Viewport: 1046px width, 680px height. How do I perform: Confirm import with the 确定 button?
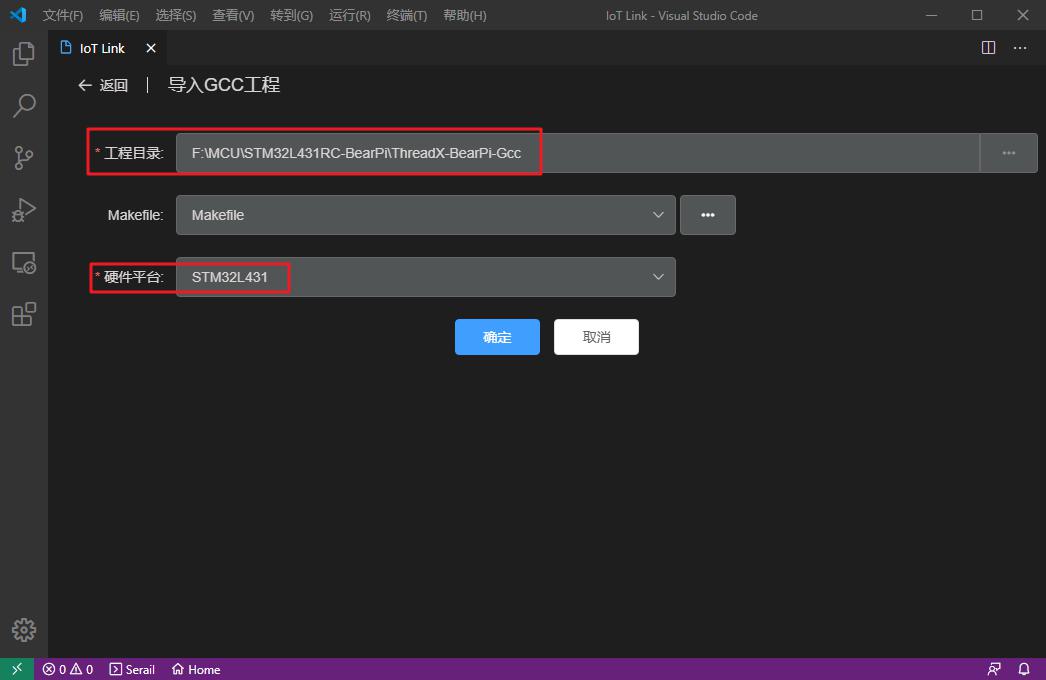tap(497, 337)
